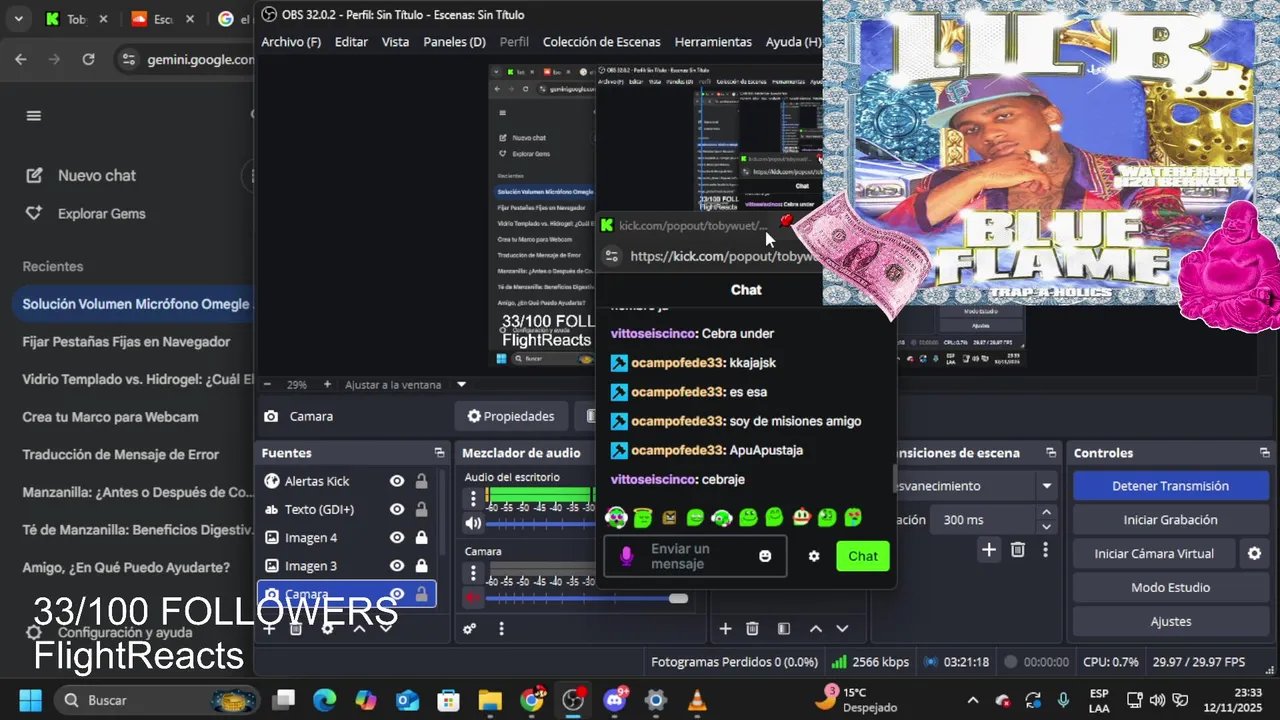
Task: Unmute the Camara audio channel
Action: pos(473,598)
